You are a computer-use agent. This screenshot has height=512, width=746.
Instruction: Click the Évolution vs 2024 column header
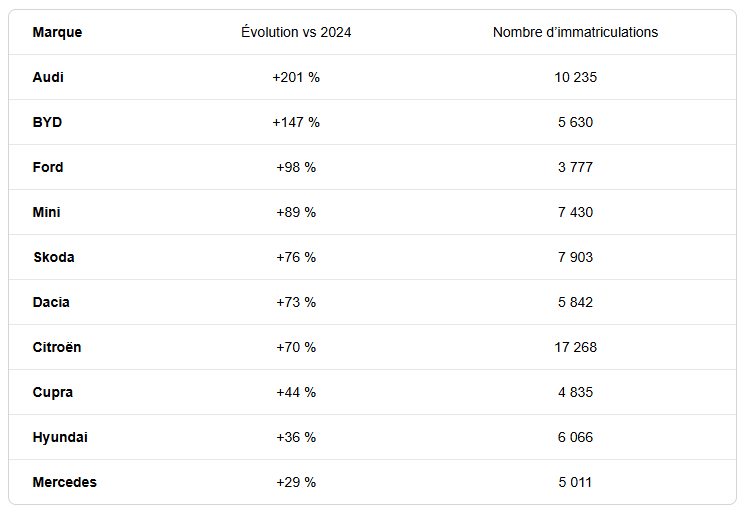coord(296,32)
